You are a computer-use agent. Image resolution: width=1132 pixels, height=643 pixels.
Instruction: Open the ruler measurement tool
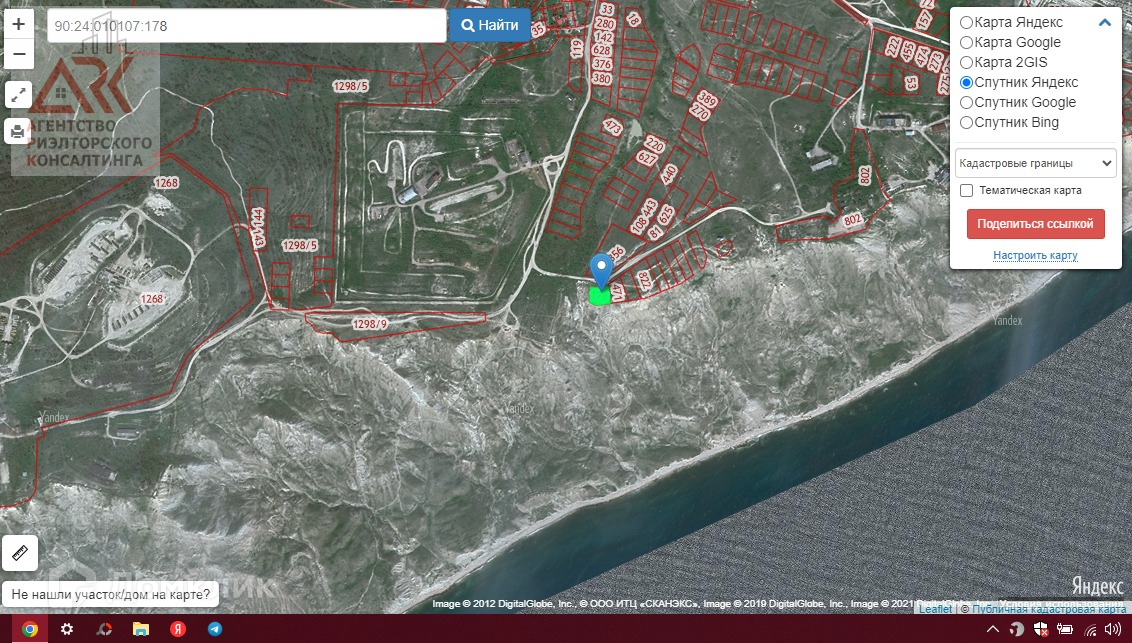coord(20,553)
